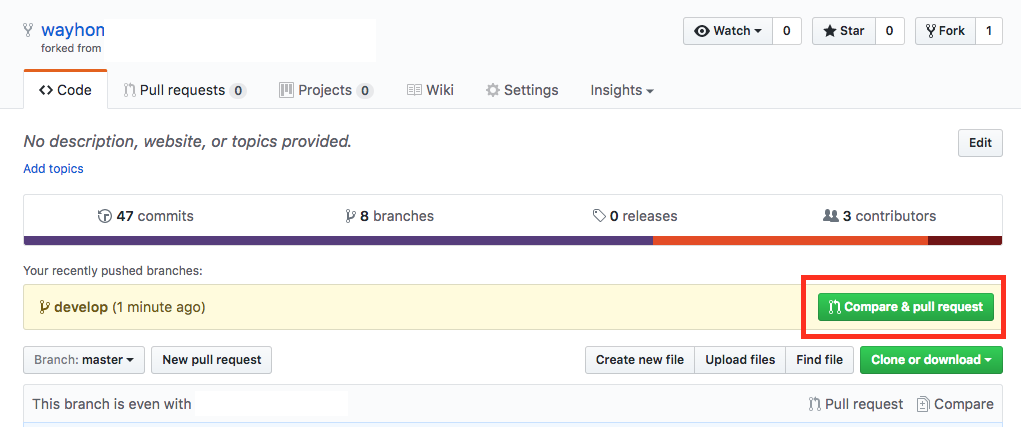Screen dimensions: 1021x427
Task: Click the watchers count 0
Action: pyautogui.click(x=787, y=31)
